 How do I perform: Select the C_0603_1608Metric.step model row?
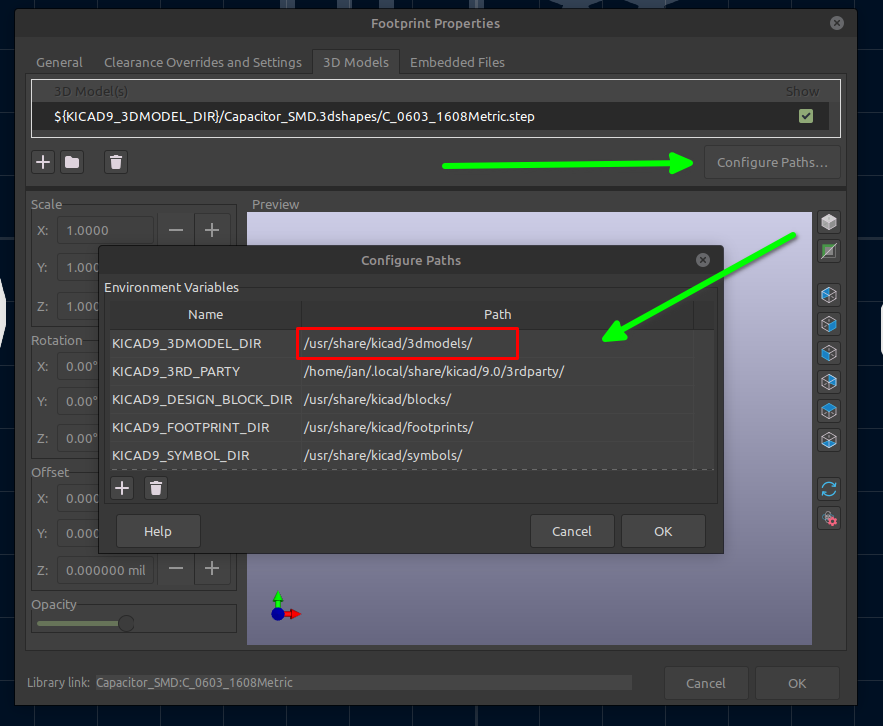(x=430, y=116)
